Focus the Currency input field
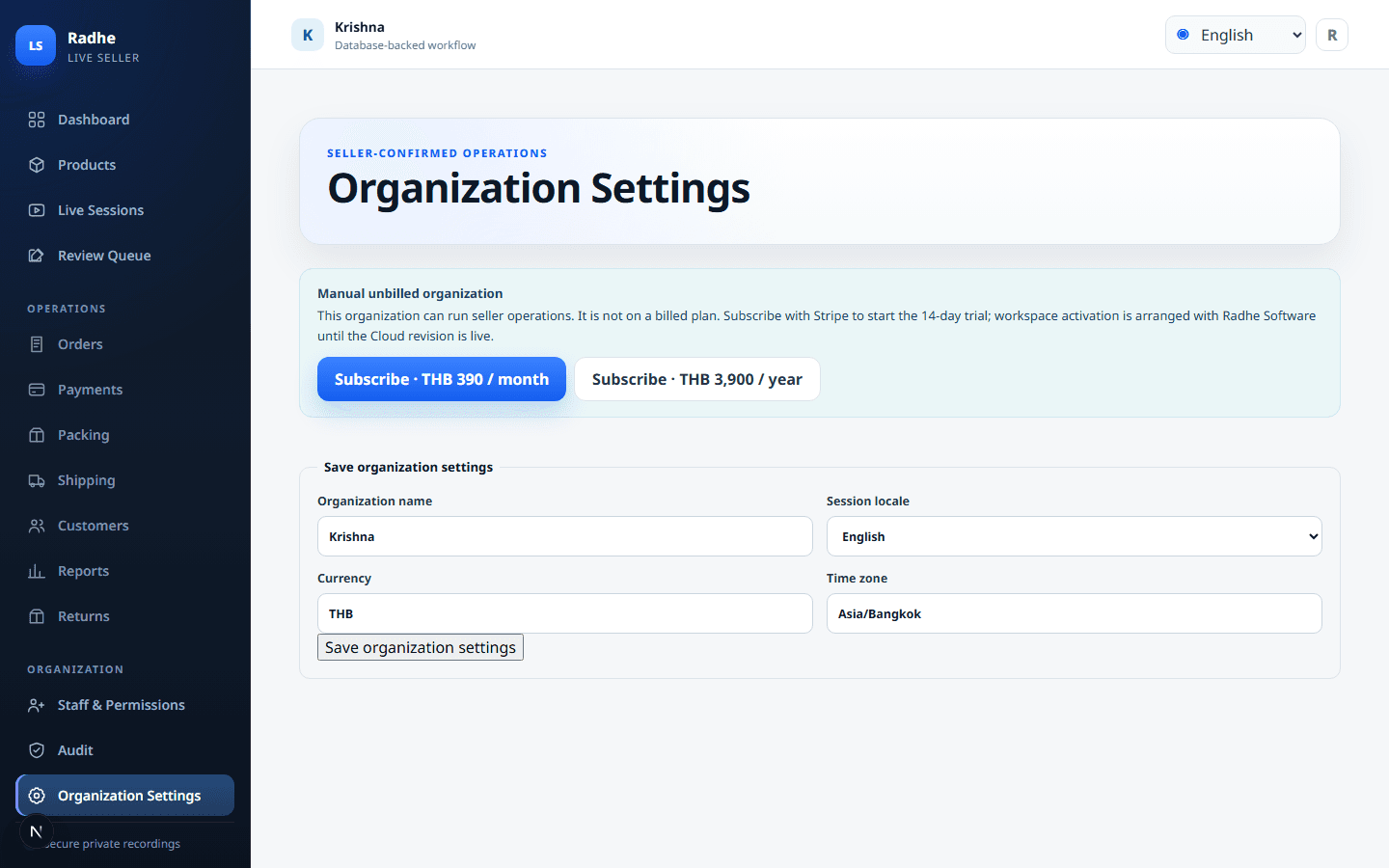The width and height of the screenshot is (1389, 868). click(565, 613)
